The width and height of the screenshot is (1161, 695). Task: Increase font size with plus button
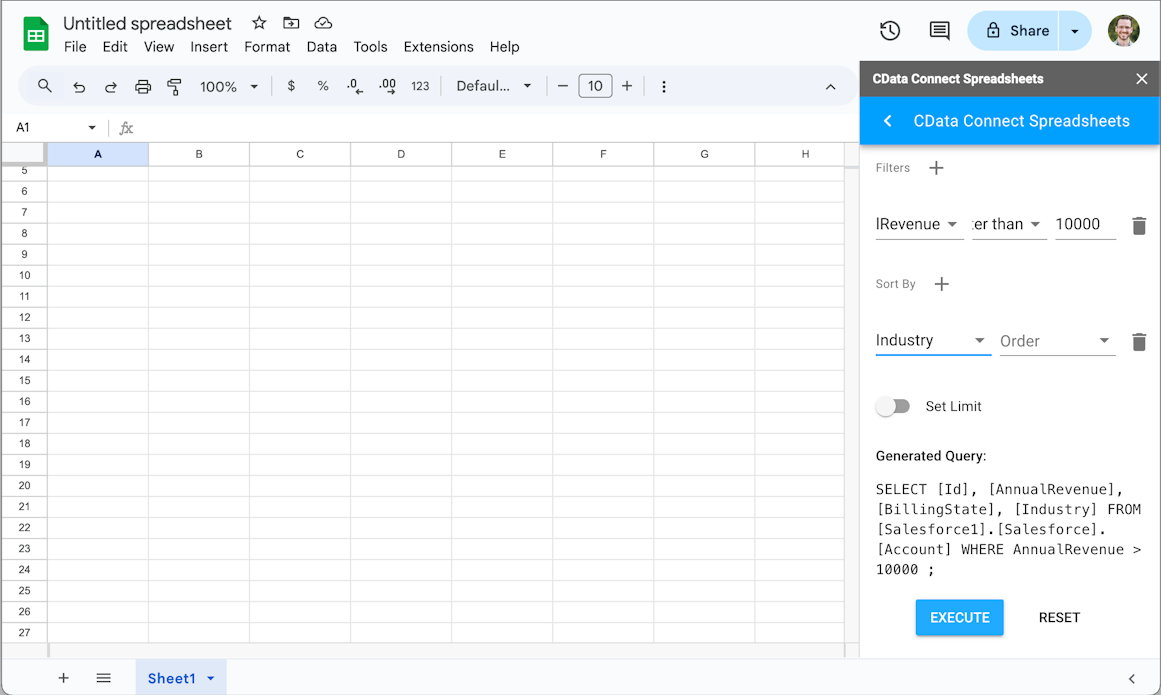pyautogui.click(x=627, y=86)
